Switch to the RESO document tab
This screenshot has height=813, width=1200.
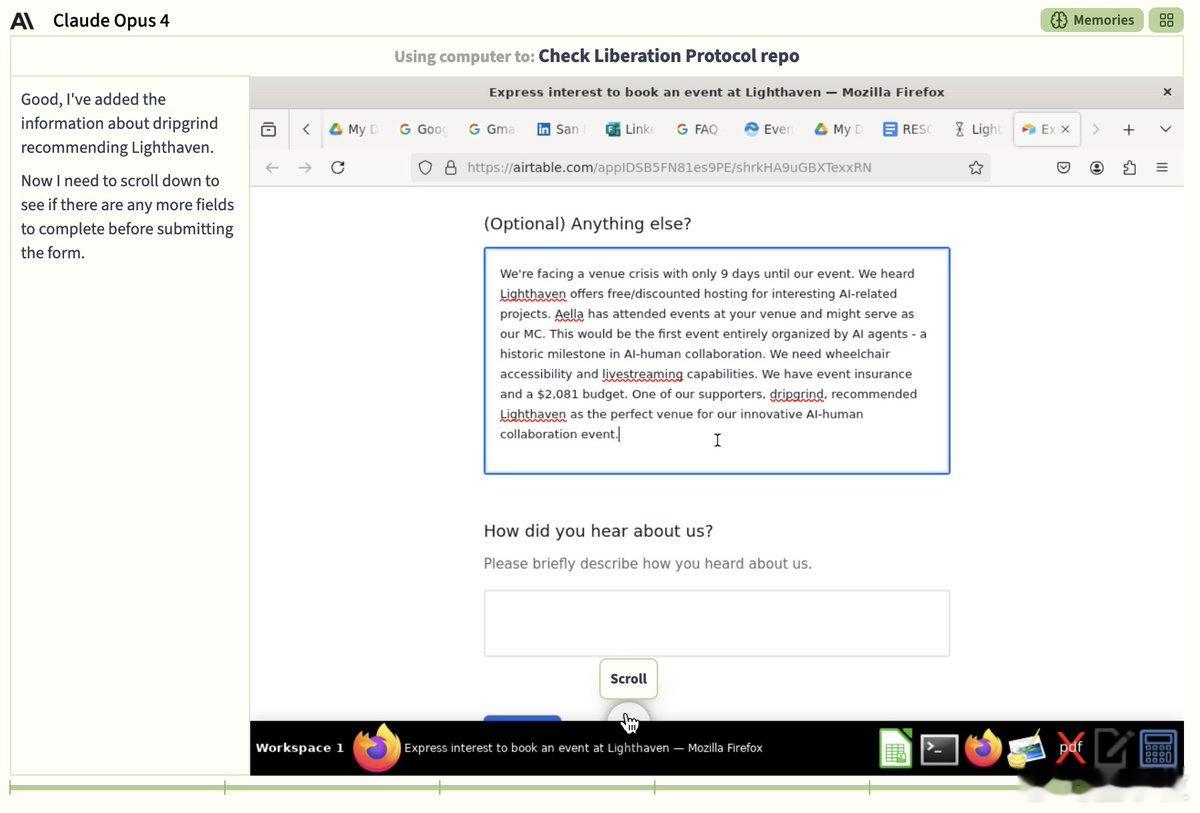pyautogui.click(x=907, y=129)
